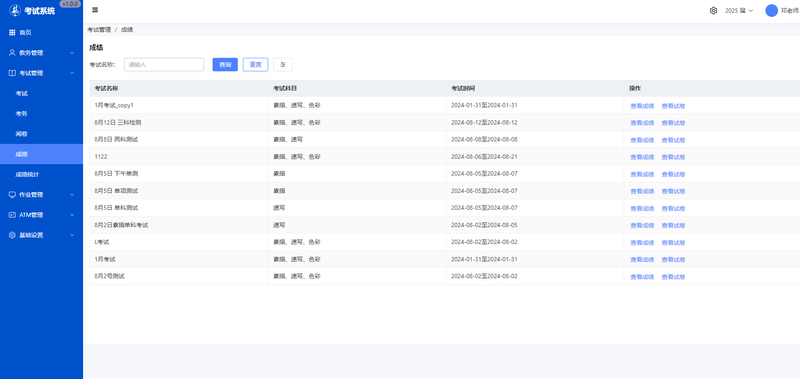
Task: Toggle the sidebar collapse hamburger icon
Action: pyautogui.click(x=95, y=10)
